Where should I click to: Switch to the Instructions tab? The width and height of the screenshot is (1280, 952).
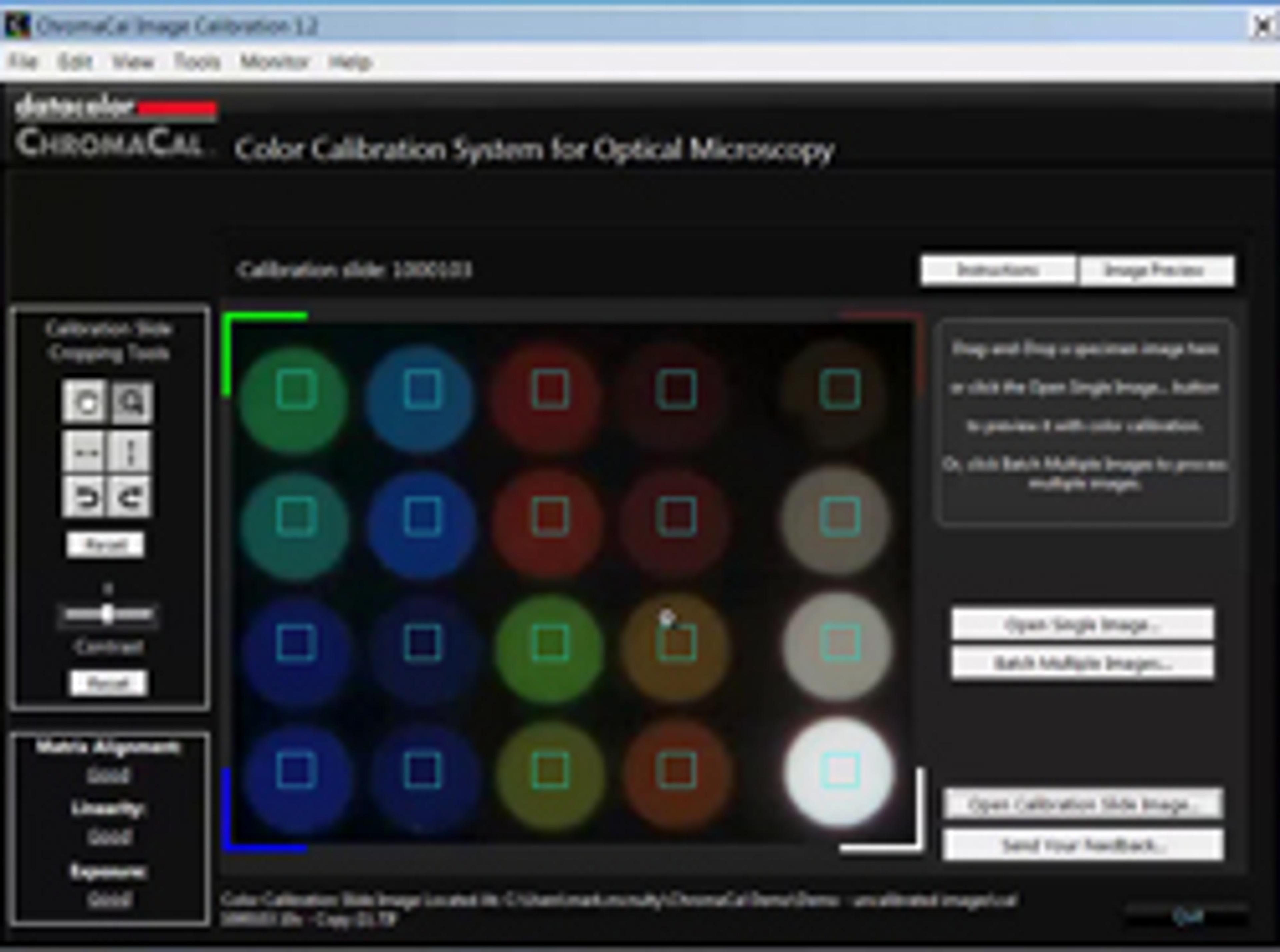[998, 270]
